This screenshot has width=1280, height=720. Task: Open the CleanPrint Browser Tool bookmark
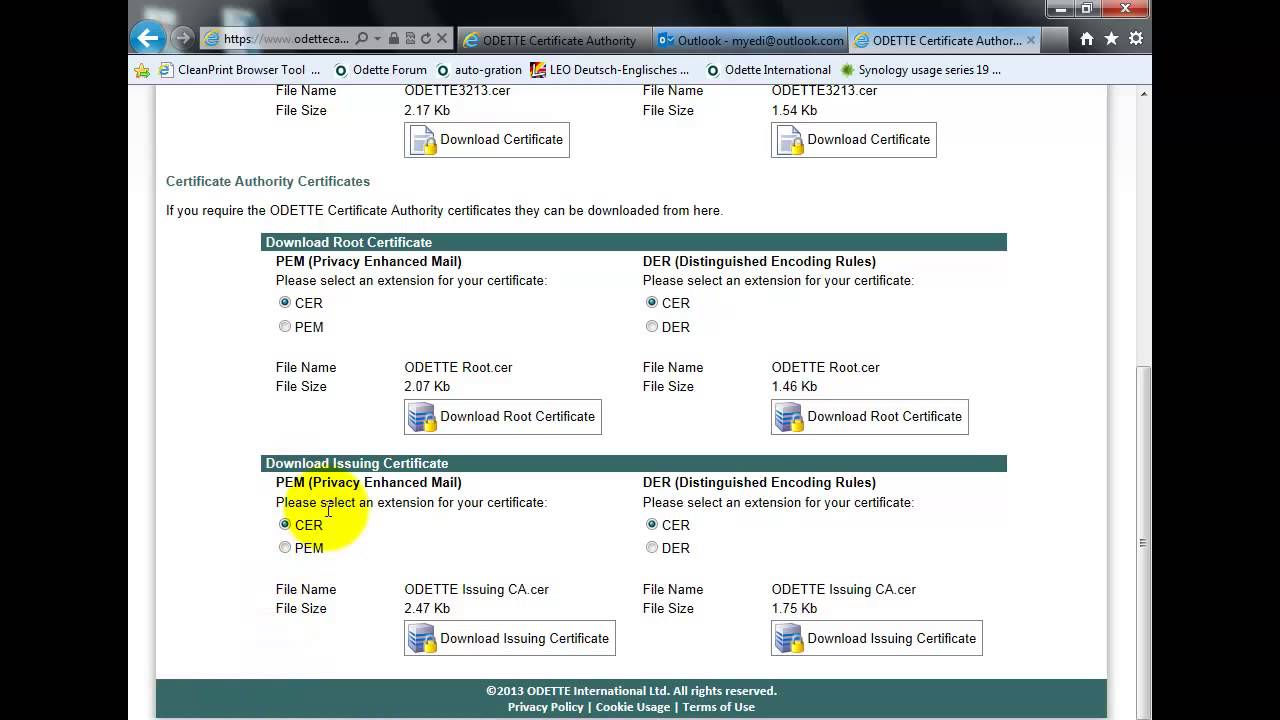point(240,70)
